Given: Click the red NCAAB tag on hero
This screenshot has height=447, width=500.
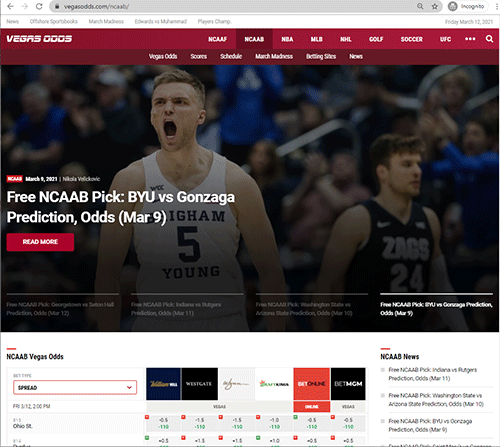Looking at the screenshot, I should tap(15, 179).
